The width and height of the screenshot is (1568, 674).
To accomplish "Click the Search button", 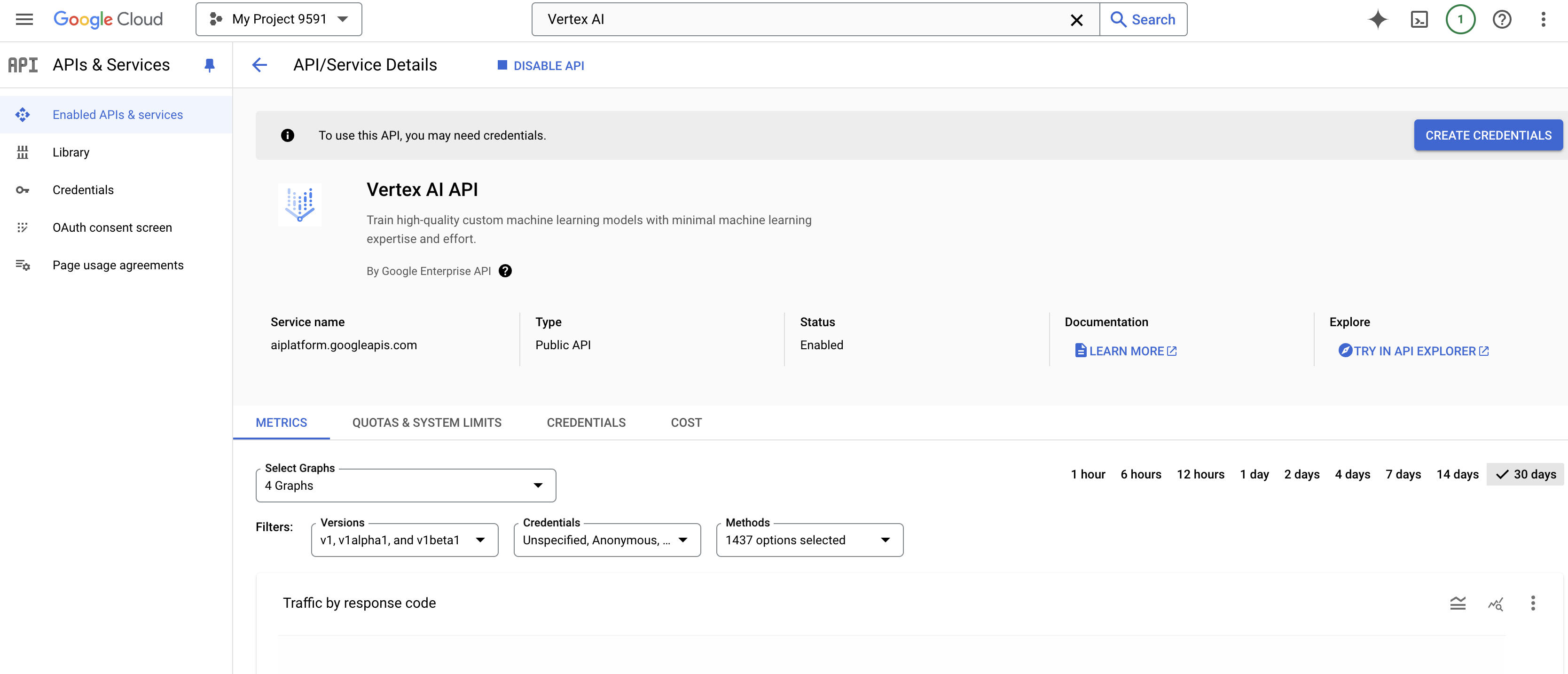I will (x=1143, y=19).
